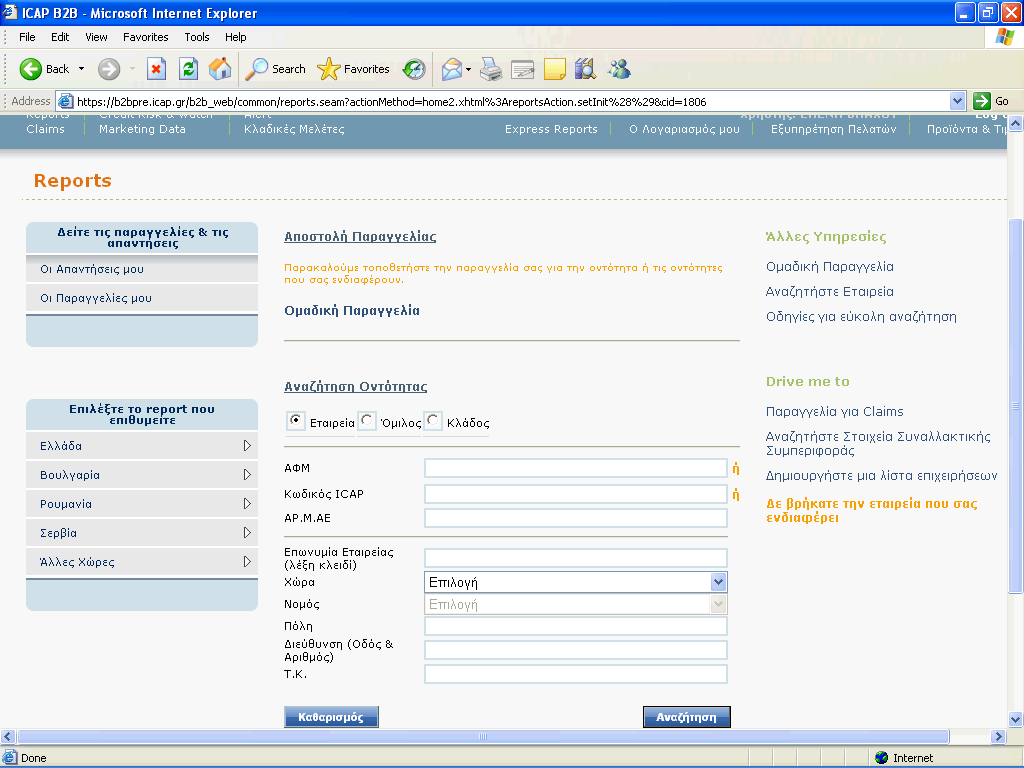Open the Favorites menu
1024x768 pixels.
coord(146,37)
